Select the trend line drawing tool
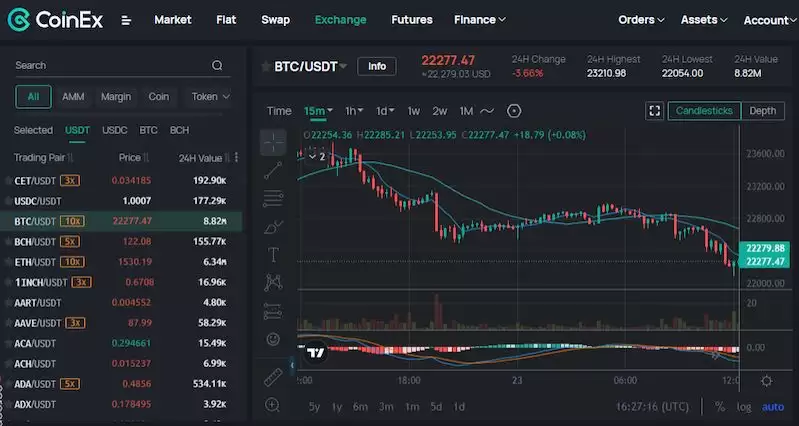799x426 pixels. [273, 171]
